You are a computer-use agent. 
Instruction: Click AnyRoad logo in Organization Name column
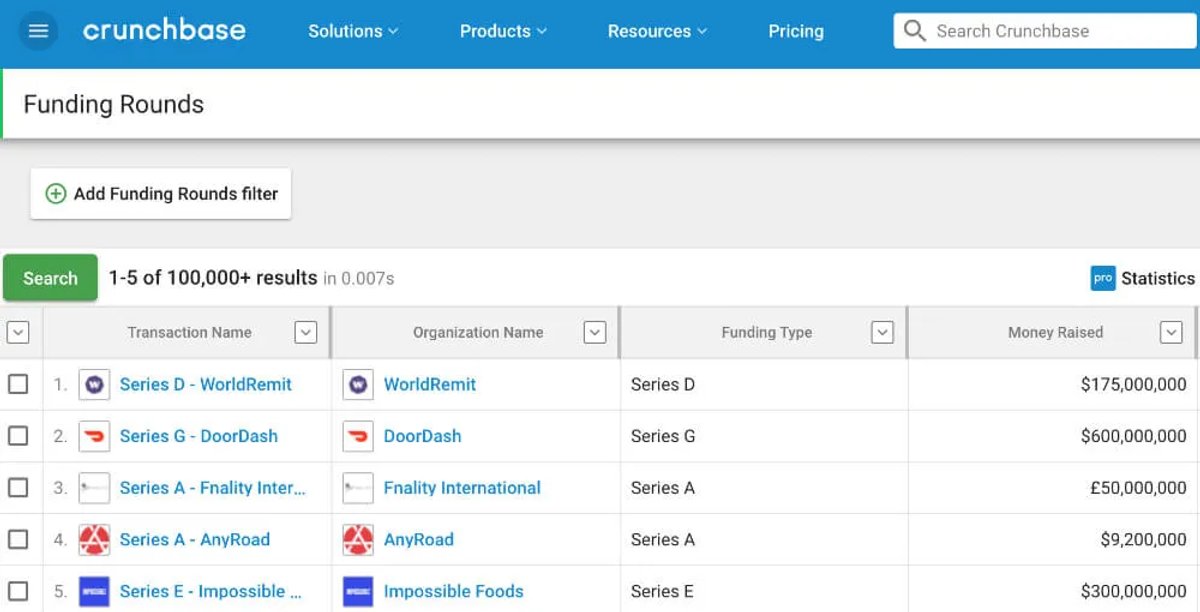click(x=358, y=540)
